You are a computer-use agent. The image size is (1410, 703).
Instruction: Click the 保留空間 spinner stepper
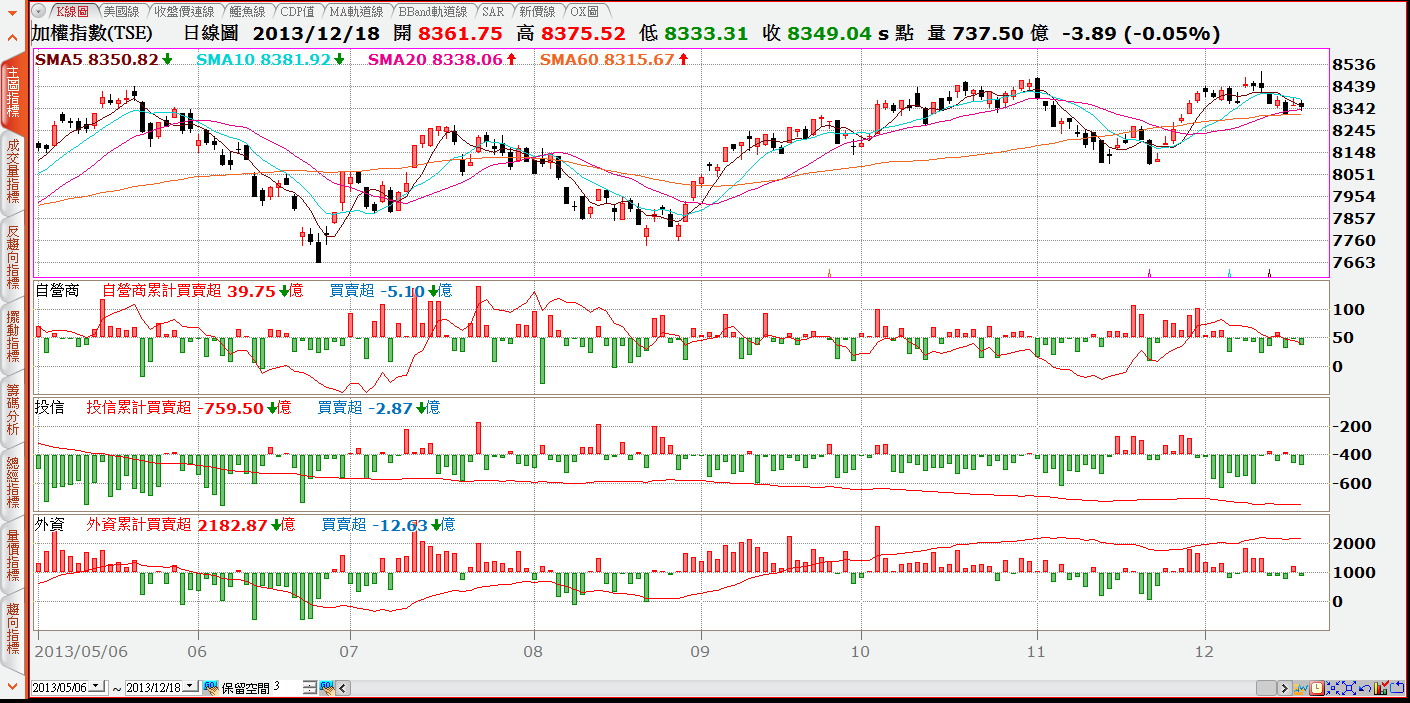pyautogui.click(x=310, y=688)
